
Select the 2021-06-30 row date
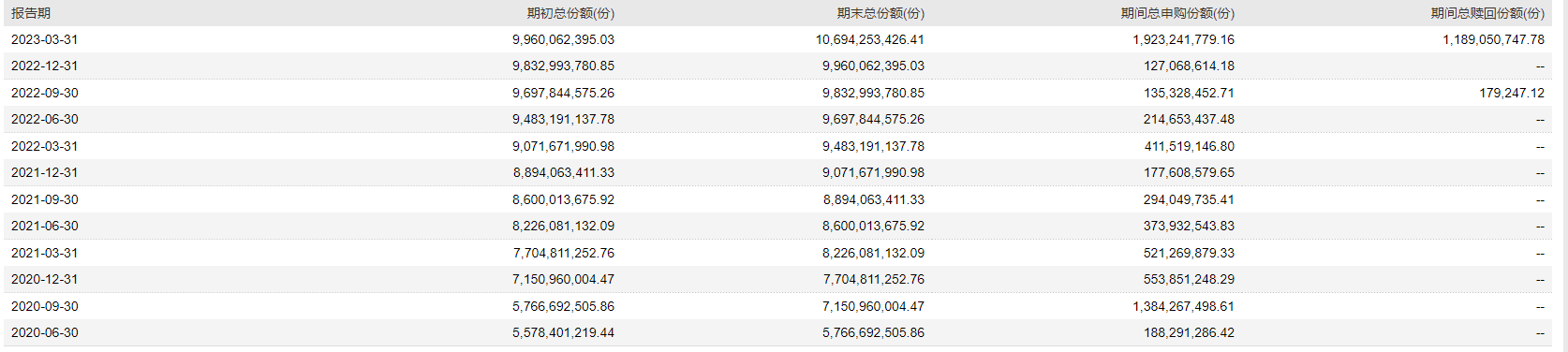tap(45, 227)
